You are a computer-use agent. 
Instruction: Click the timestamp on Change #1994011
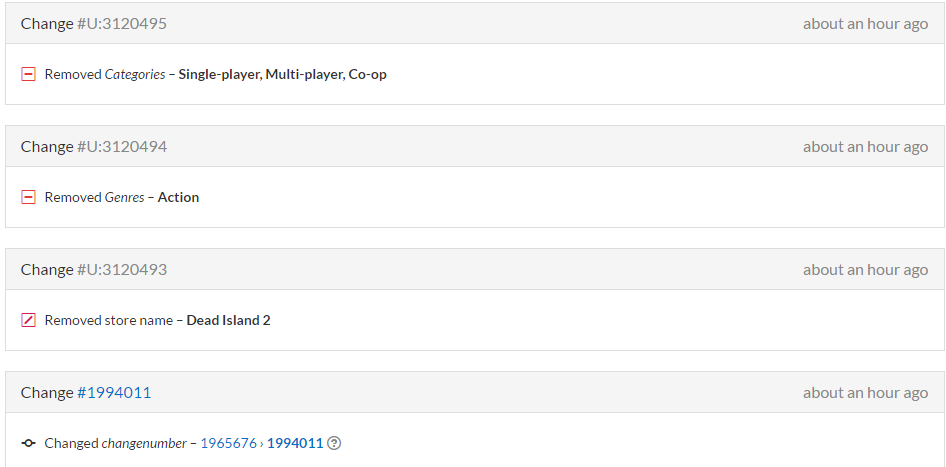pyautogui.click(x=865, y=392)
